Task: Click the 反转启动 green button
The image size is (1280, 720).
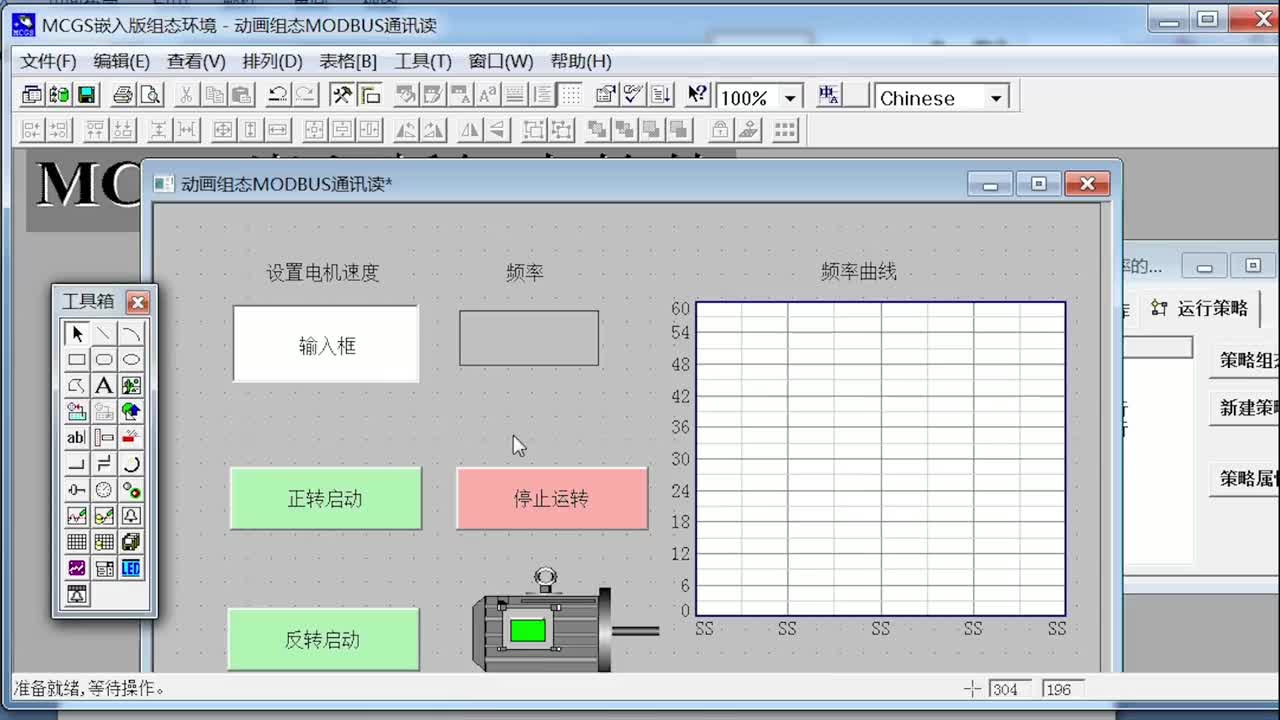Action: [x=323, y=639]
